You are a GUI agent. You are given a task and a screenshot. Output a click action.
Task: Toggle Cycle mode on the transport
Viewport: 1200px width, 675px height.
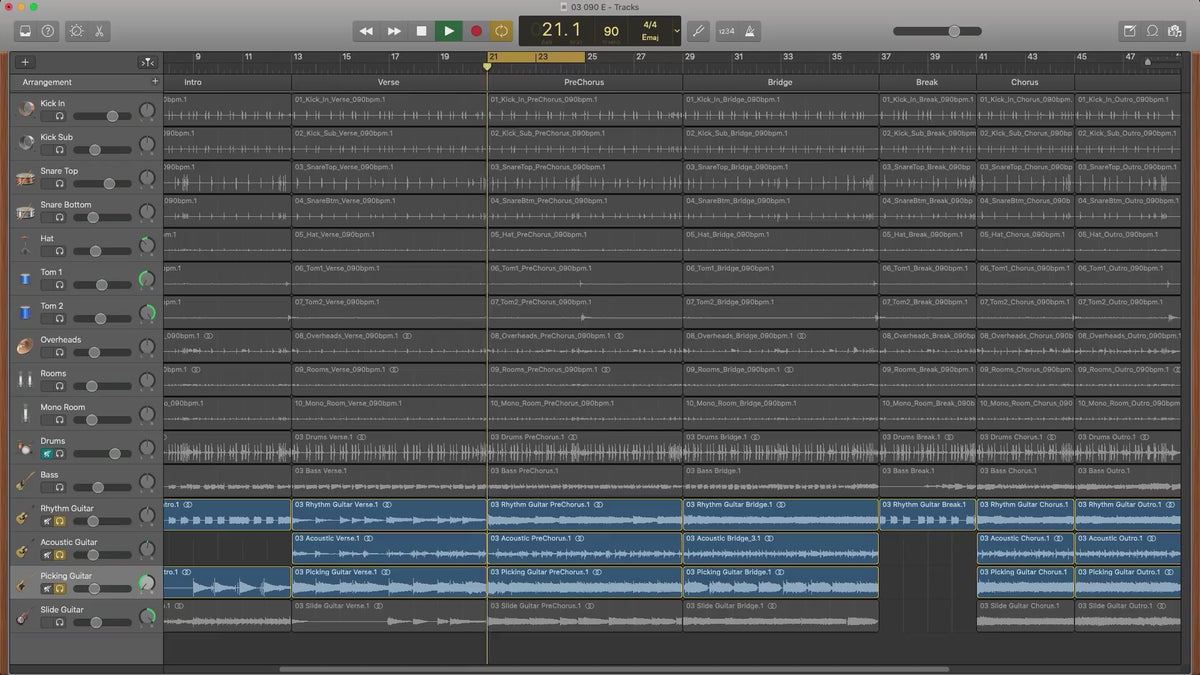501,31
